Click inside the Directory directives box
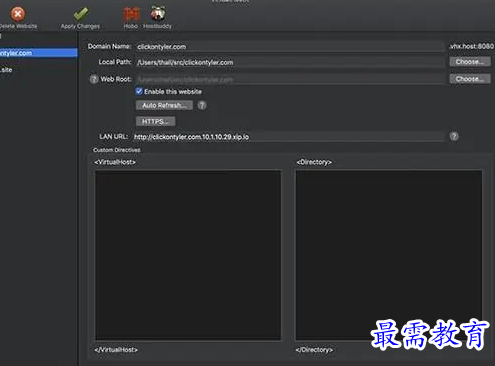The width and height of the screenshot is (495, 366). point(389,255)
